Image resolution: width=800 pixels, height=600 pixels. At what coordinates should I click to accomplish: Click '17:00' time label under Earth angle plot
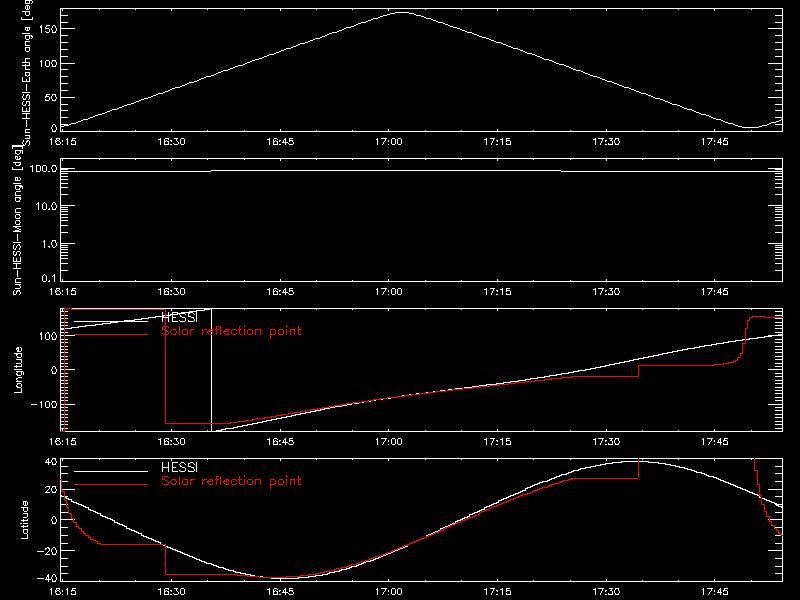pyautogui.click(x=389, y=142)
